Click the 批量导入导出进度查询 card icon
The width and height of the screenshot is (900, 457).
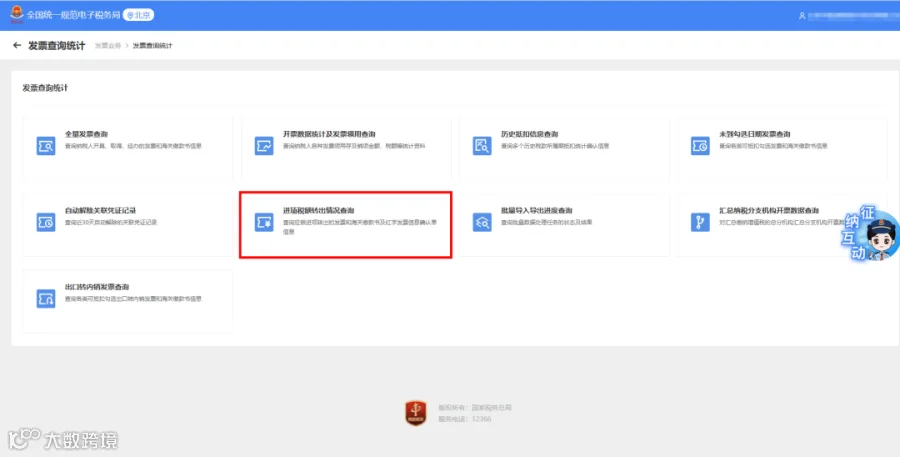482,222
